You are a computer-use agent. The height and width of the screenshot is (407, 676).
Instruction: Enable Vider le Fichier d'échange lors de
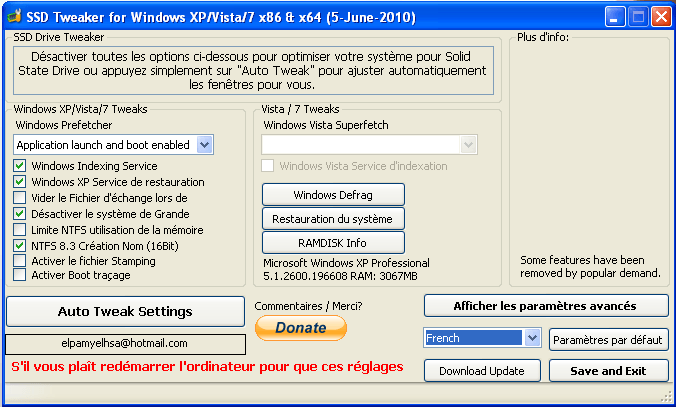click(x=19, y=197)
